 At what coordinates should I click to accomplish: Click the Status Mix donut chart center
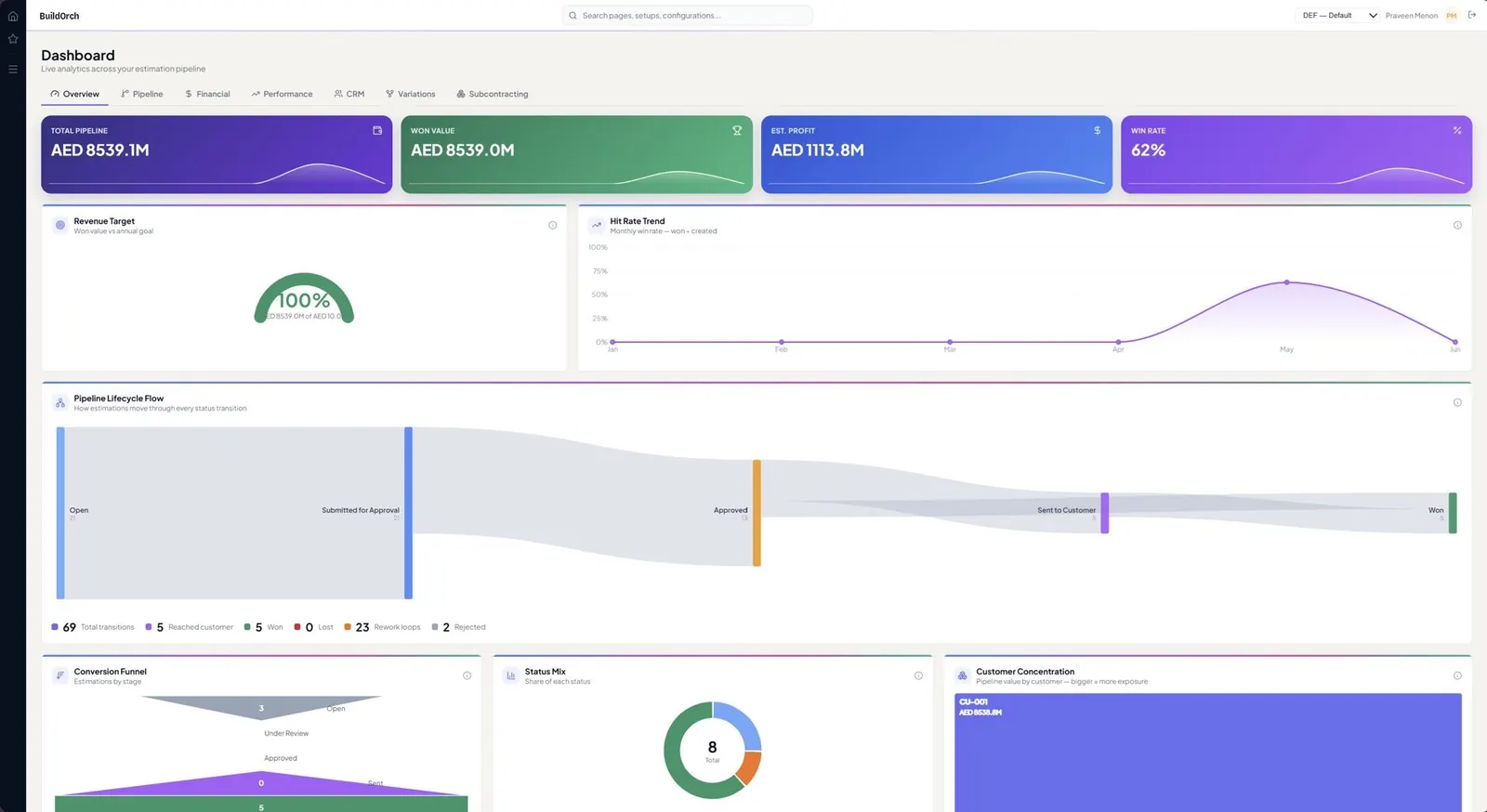pyautogui.click(x=713, y=751)
